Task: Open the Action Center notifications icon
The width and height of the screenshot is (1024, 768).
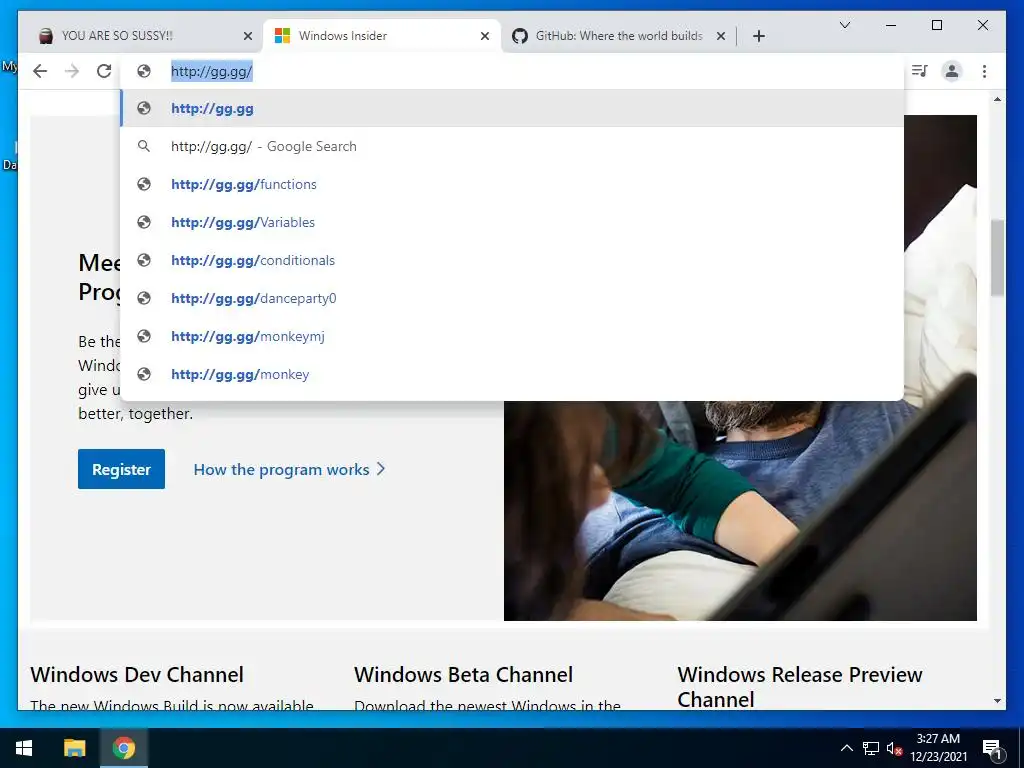Action: tap(992, 749)
